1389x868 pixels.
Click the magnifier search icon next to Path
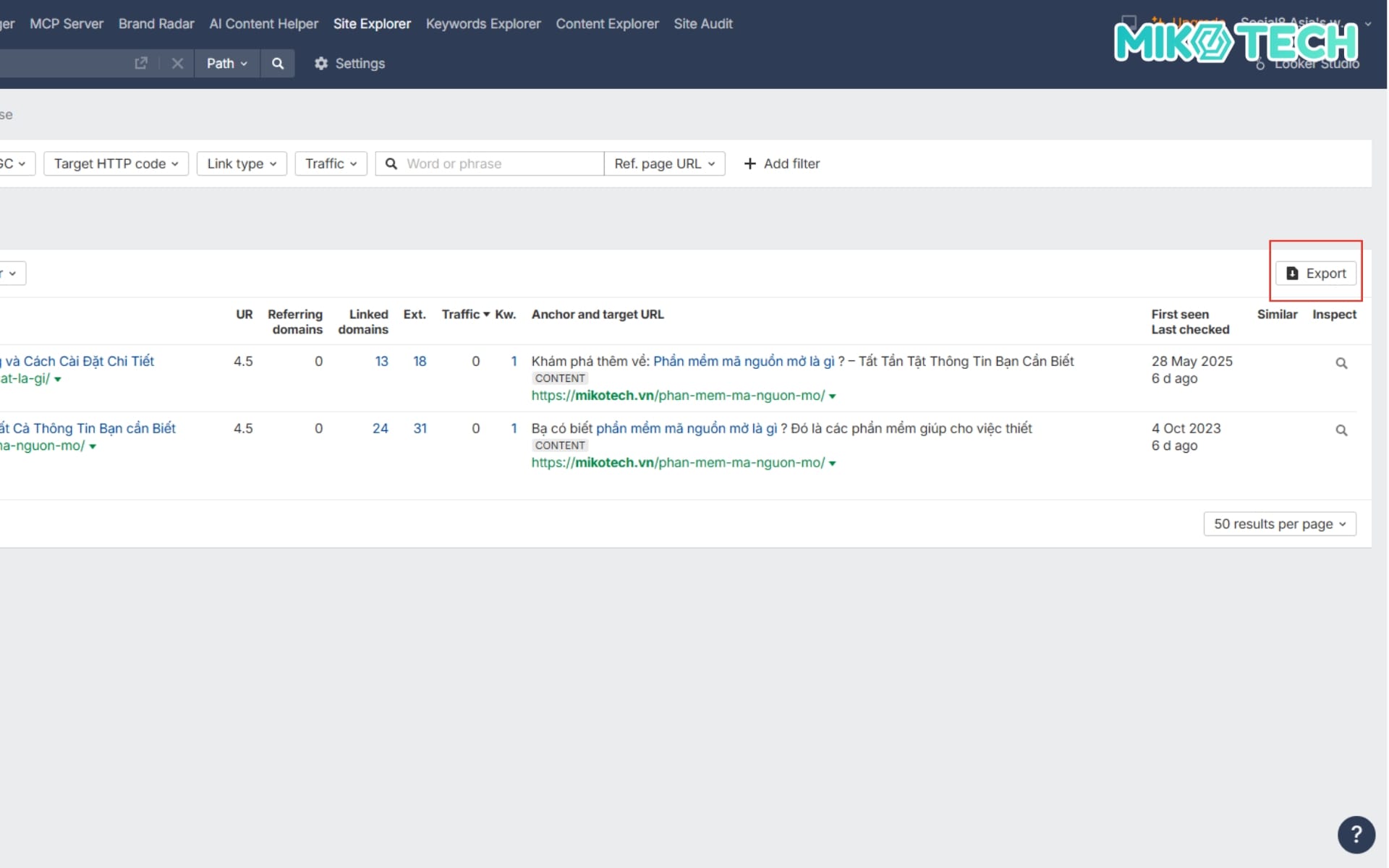coord(278,64)
